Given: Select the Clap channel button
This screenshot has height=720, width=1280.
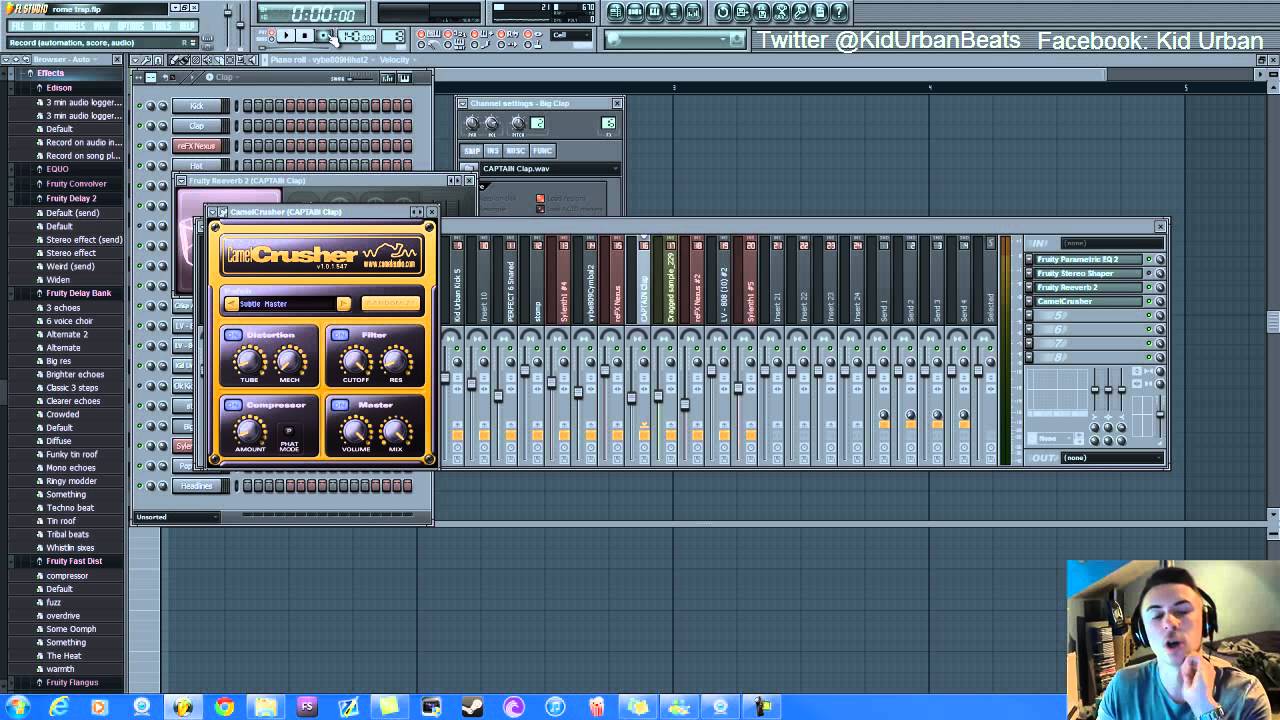Looking at the screenshot, I should coord(196,126).
